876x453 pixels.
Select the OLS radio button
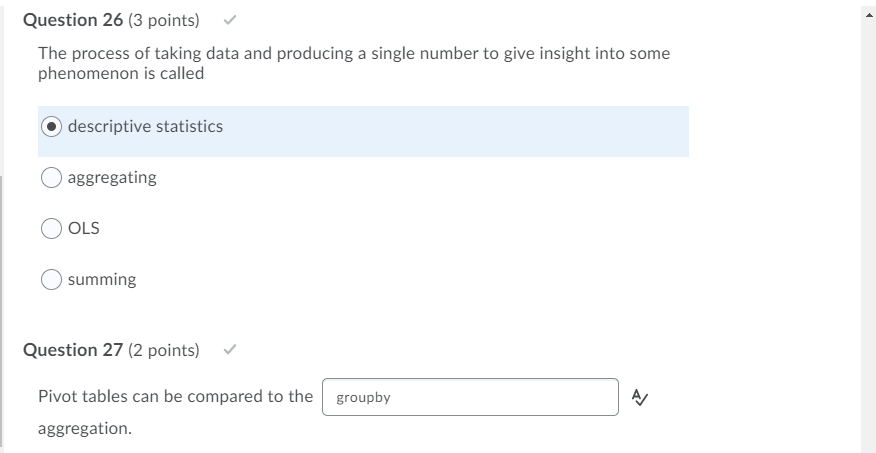(51, 228)
